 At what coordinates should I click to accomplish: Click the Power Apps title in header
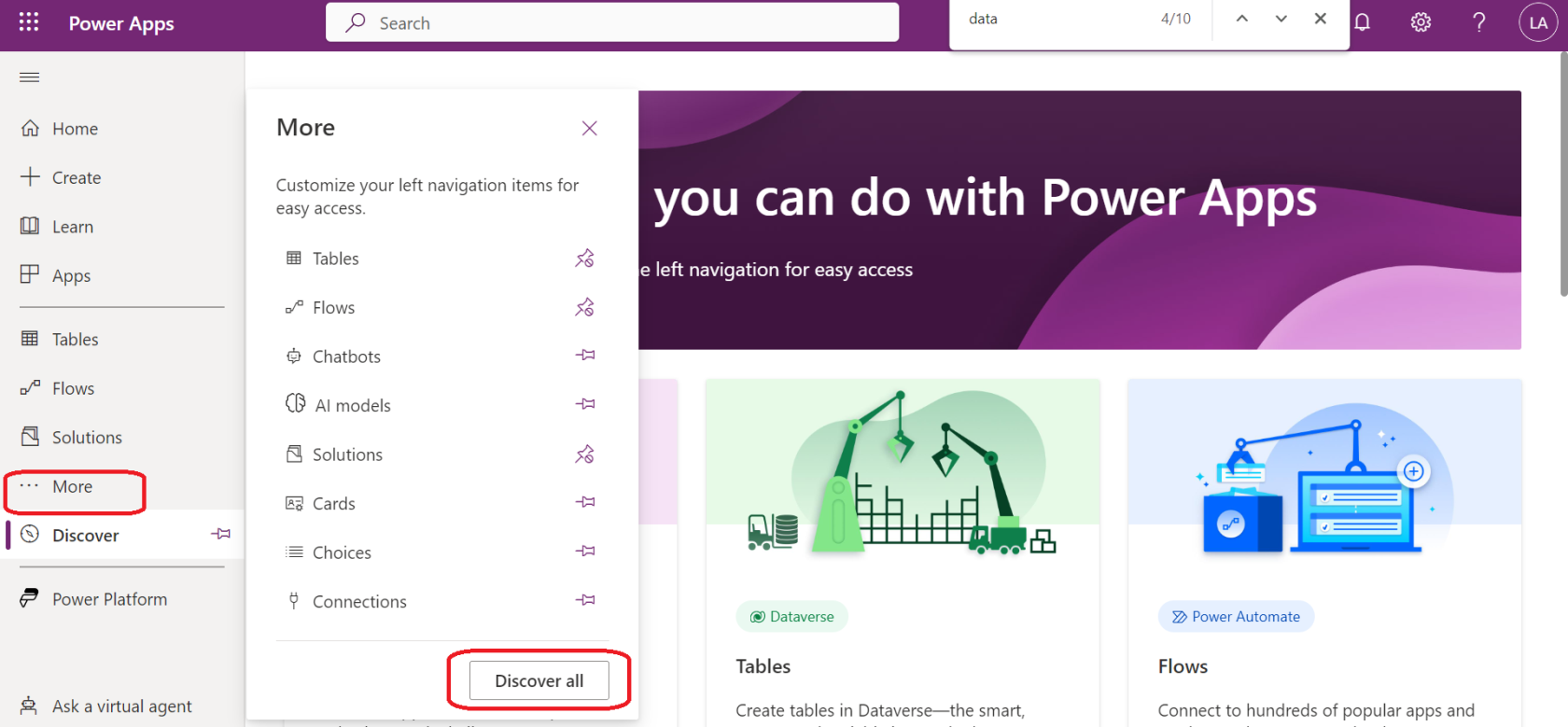tap(121, 23)
